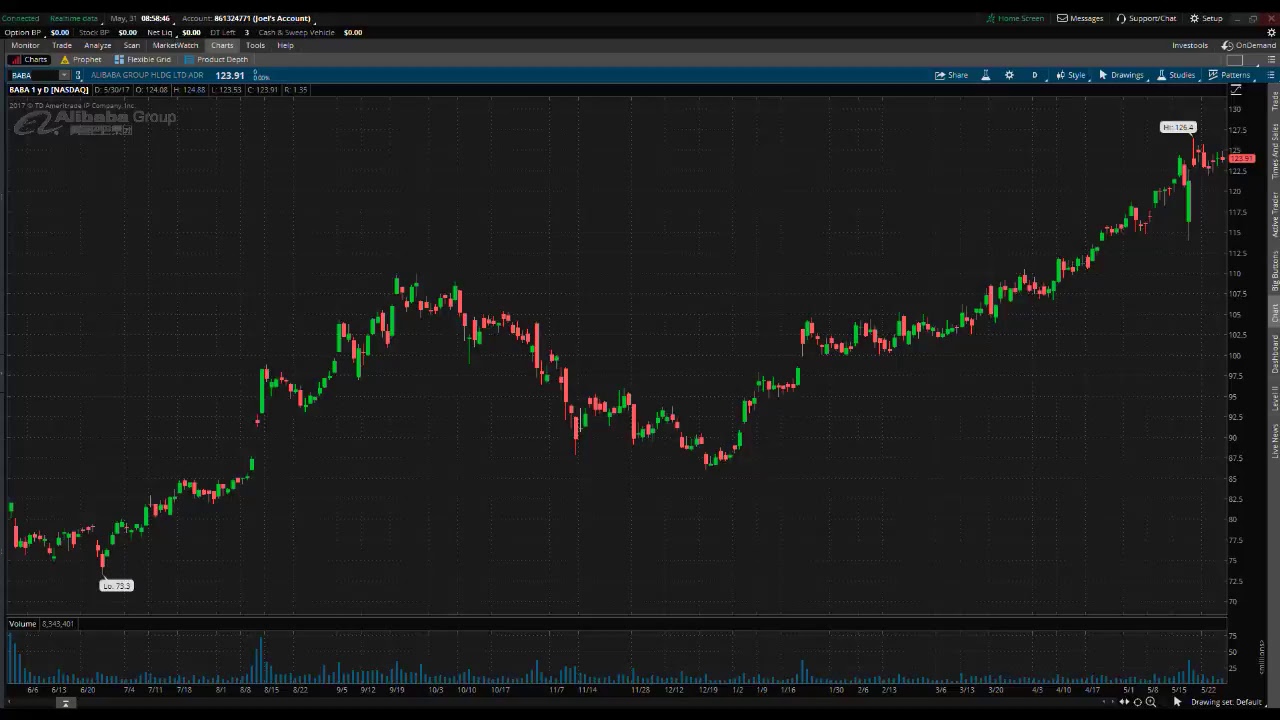This screenshot has height=720, width=1280.
Task: Click BABA 1 y D [NASDAQ] chart title
Action: pyautogui.click(x=49, y=90)
